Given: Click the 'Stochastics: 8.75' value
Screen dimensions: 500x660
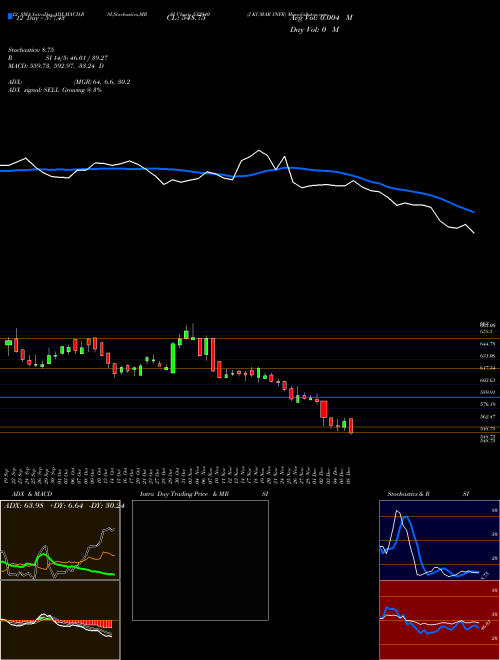Looking at the screenshot, I should click(31, 50).
